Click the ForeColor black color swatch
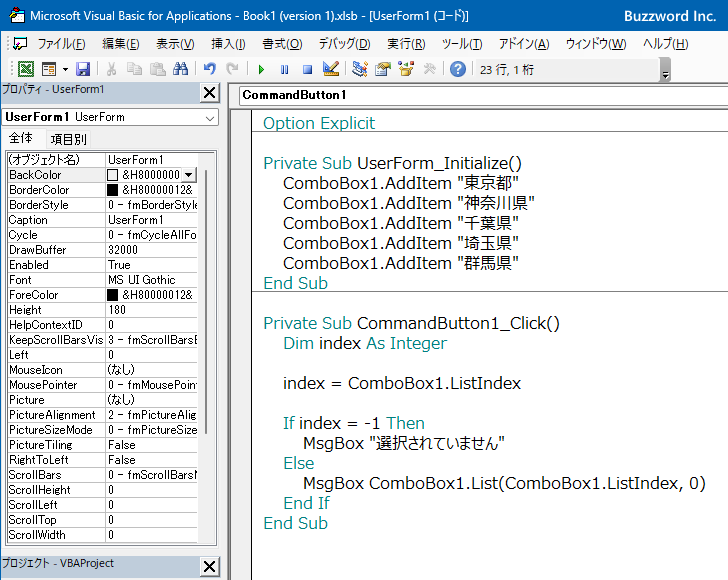728x580 pixels. (112, 295)
